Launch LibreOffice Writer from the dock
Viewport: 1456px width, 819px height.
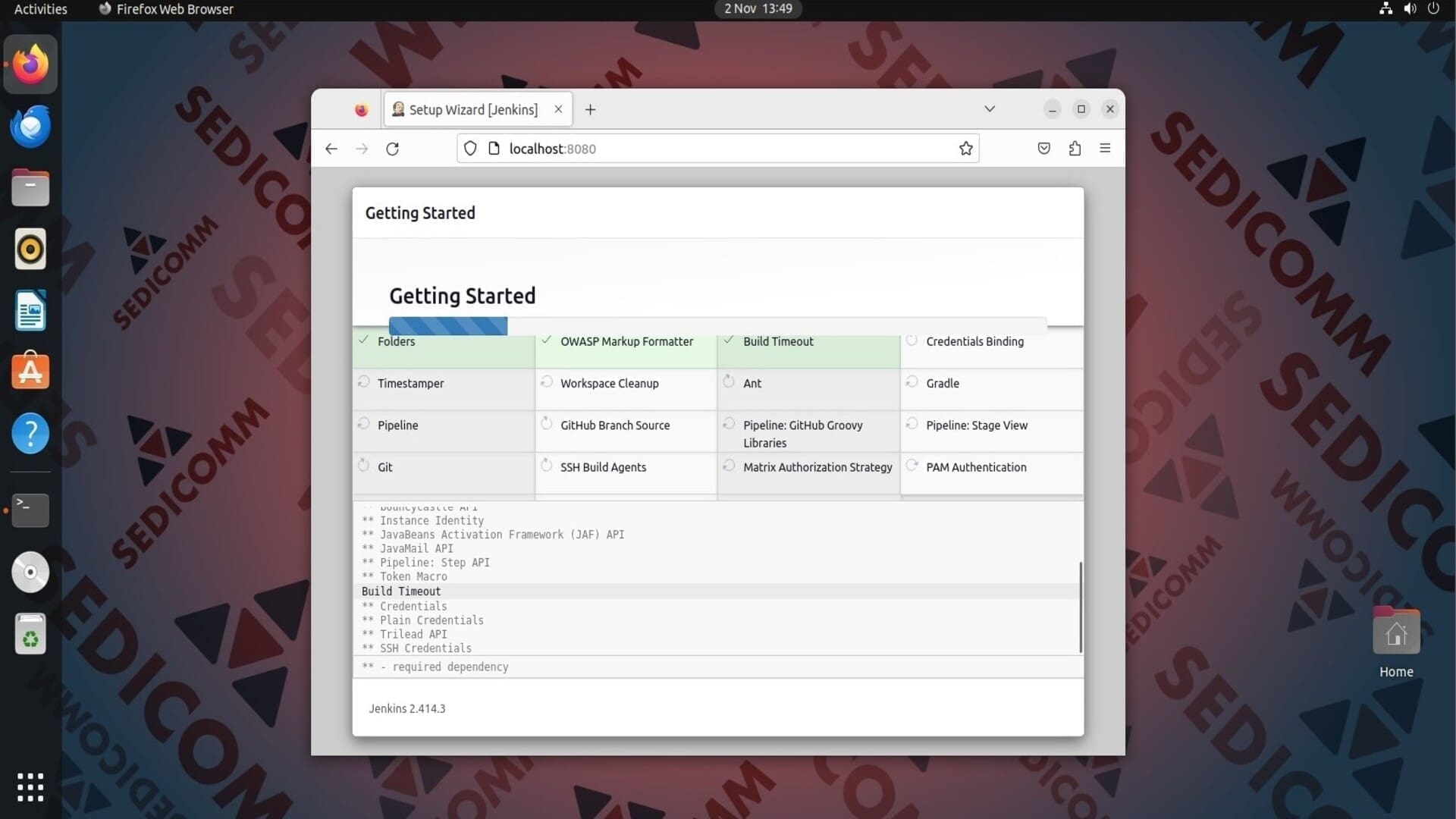tap(30, 310)
